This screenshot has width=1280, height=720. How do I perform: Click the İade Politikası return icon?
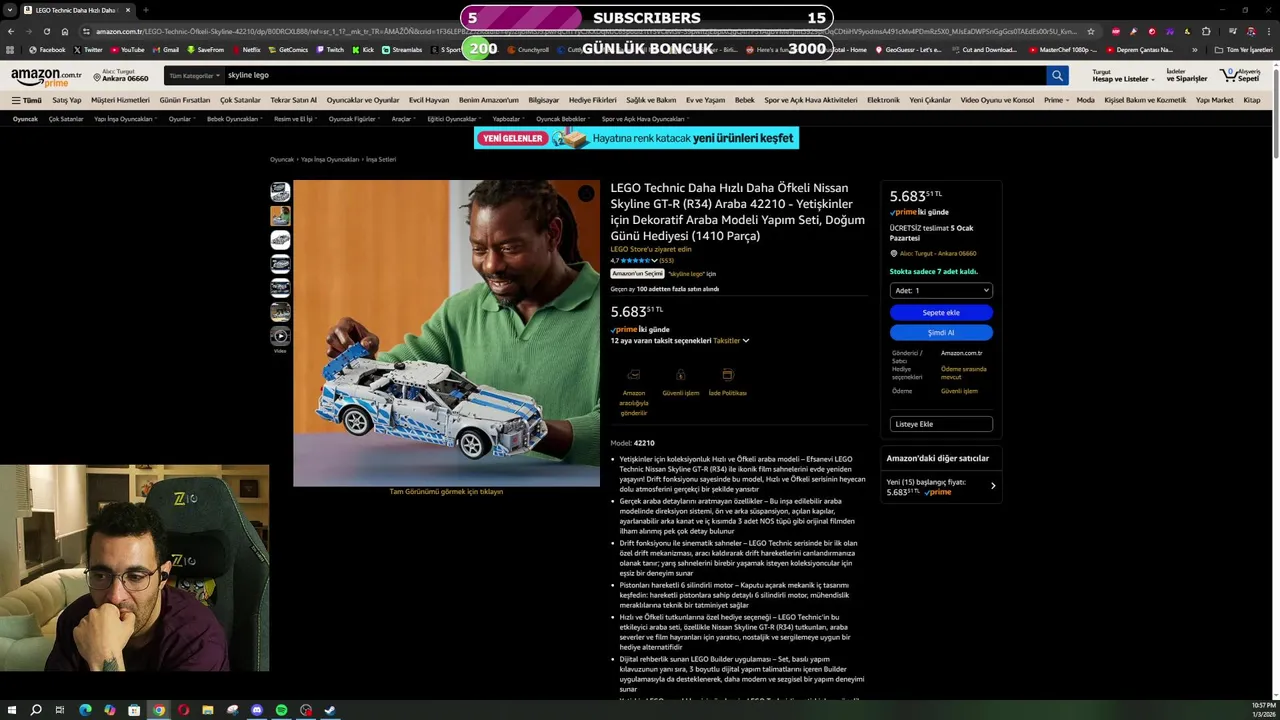click(x=727, y=375)
